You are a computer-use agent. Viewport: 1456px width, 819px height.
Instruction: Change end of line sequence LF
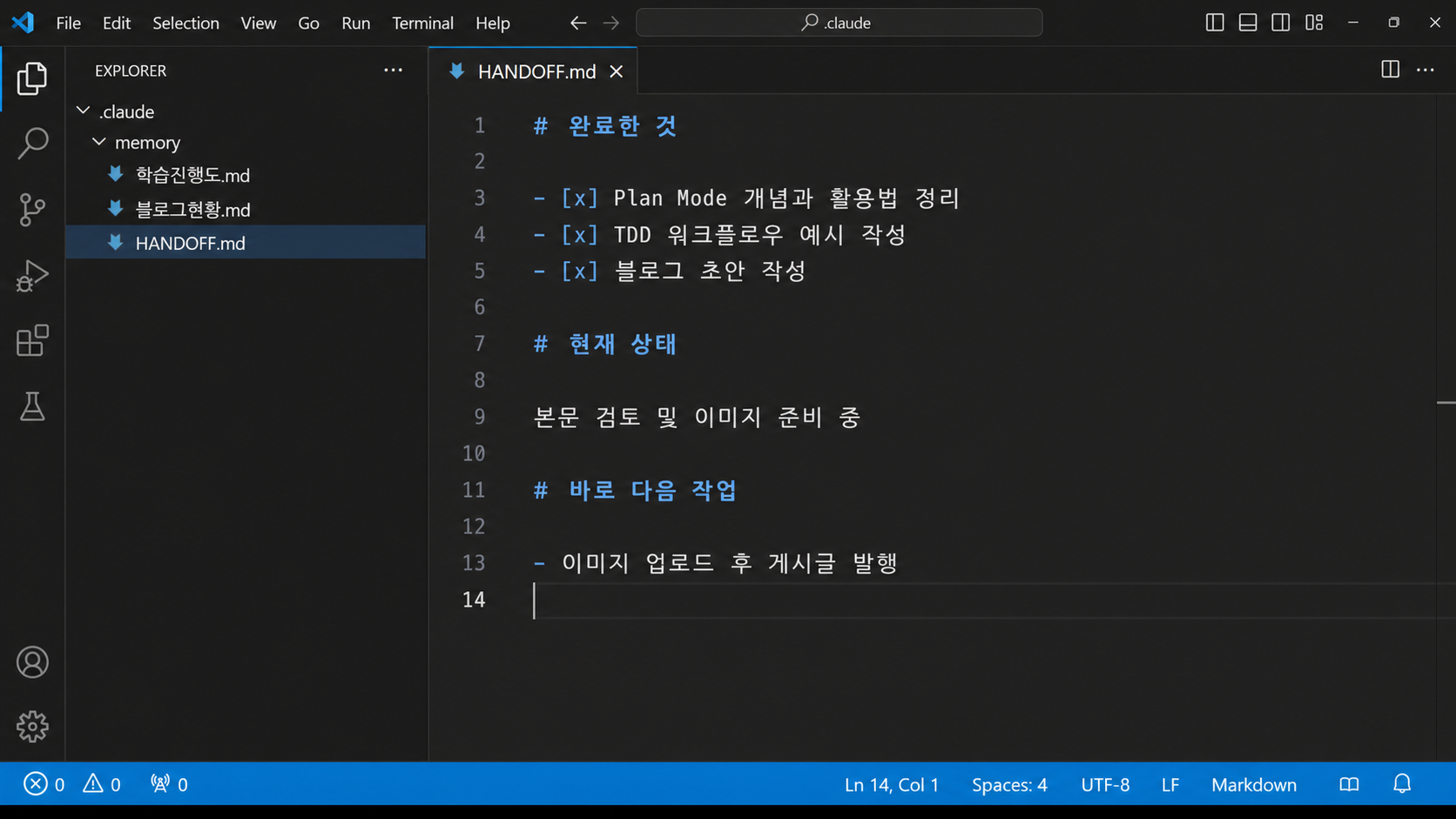pos(1170,784)
